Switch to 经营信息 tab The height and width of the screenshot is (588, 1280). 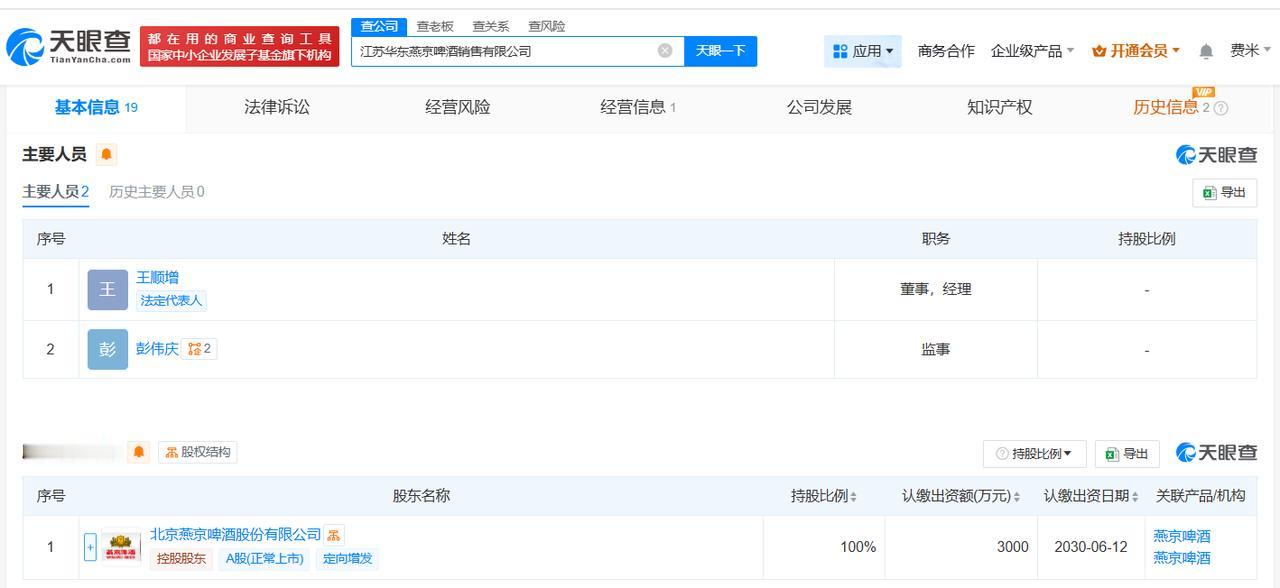(638, 107)
